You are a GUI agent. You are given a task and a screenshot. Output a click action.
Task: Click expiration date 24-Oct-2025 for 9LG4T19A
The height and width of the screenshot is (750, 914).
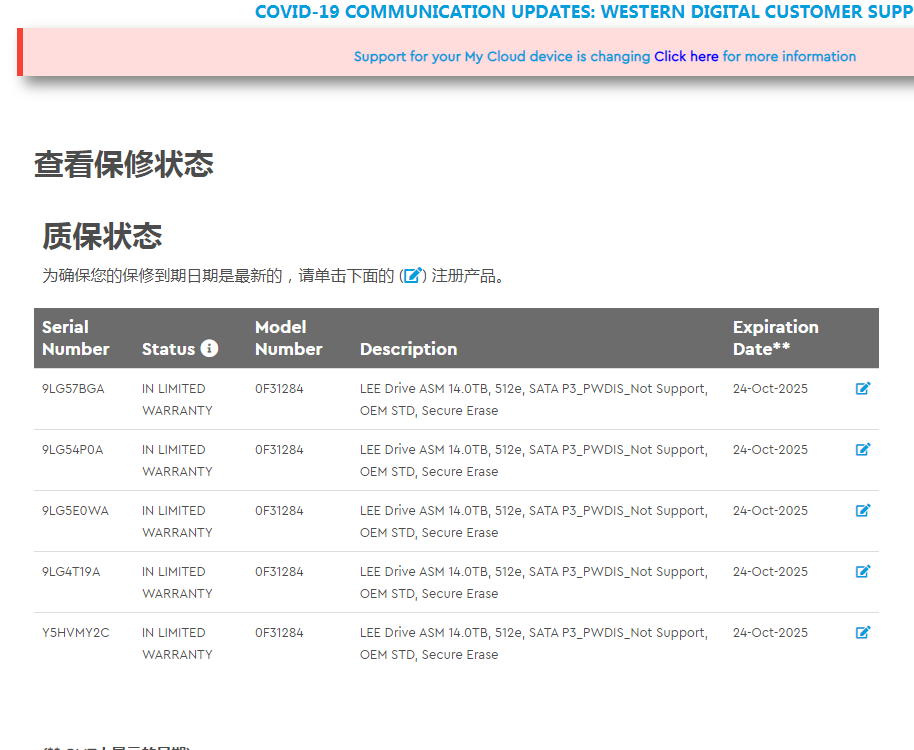(770, 572)
